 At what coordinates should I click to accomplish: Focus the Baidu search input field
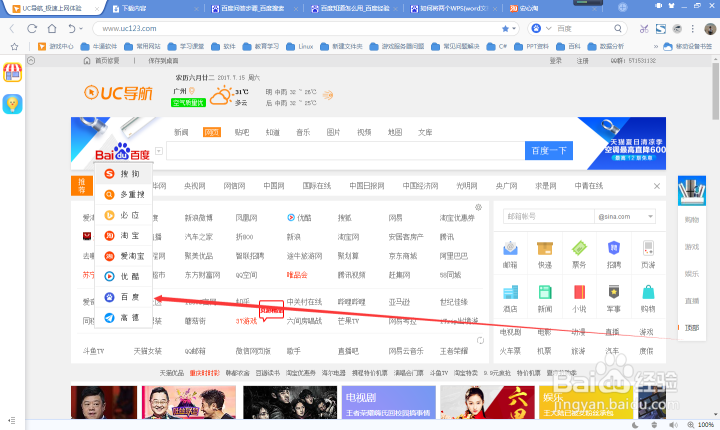pyautogui.click(x=345, y=151)
